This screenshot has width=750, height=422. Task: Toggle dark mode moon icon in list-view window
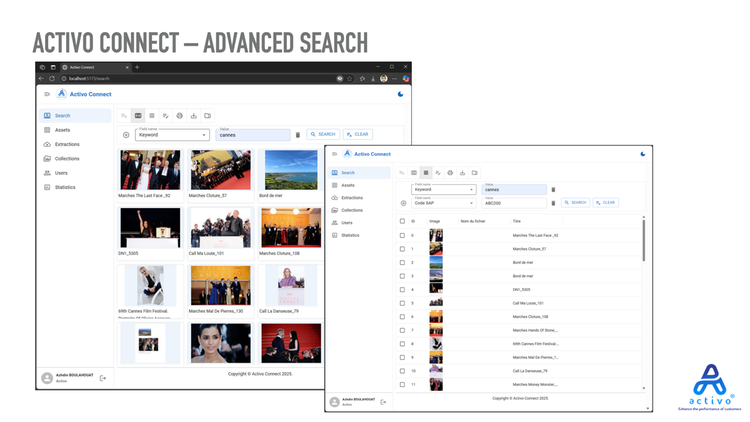point(642,154)
